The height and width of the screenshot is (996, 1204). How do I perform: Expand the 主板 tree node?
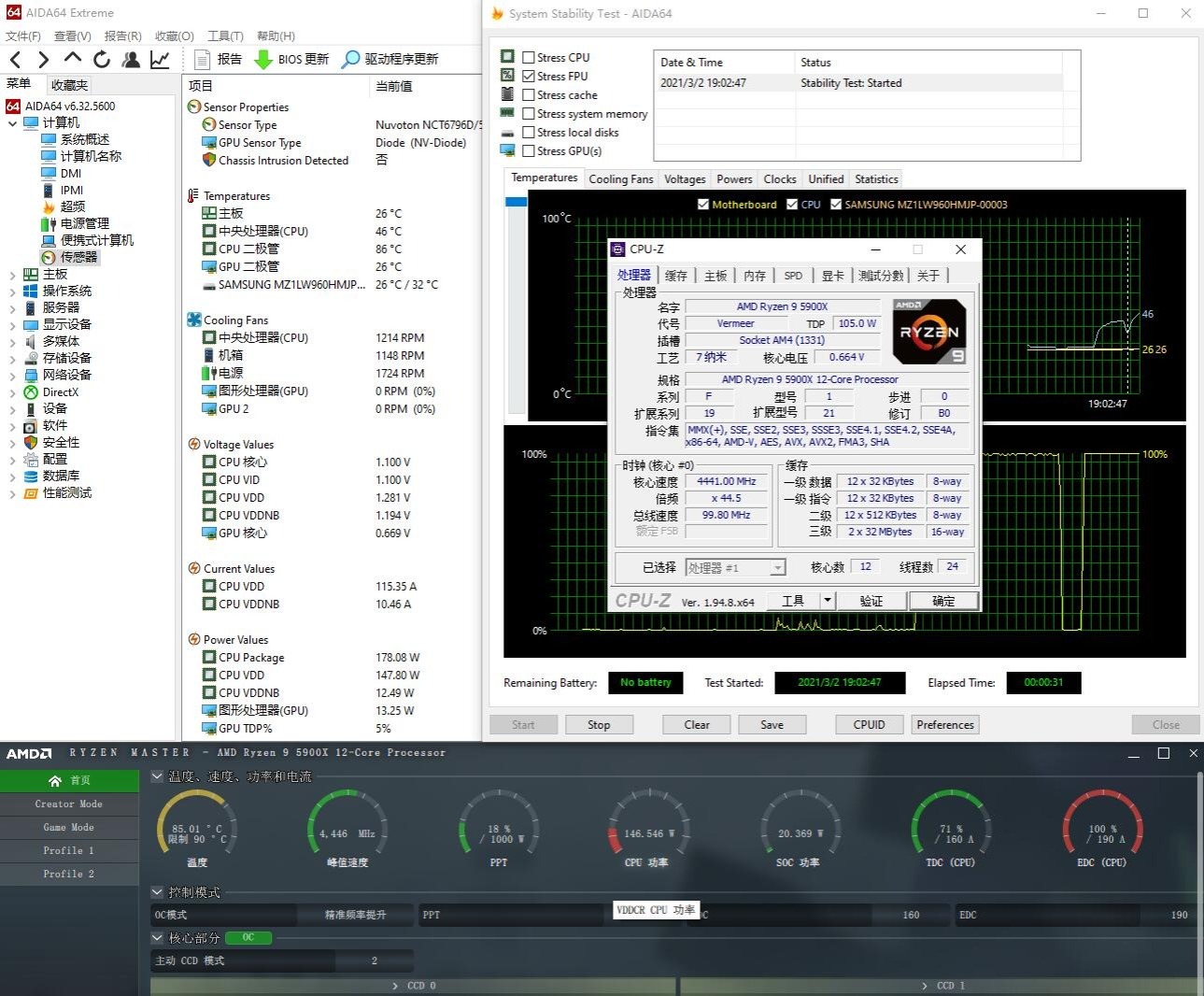click(12, 275)
